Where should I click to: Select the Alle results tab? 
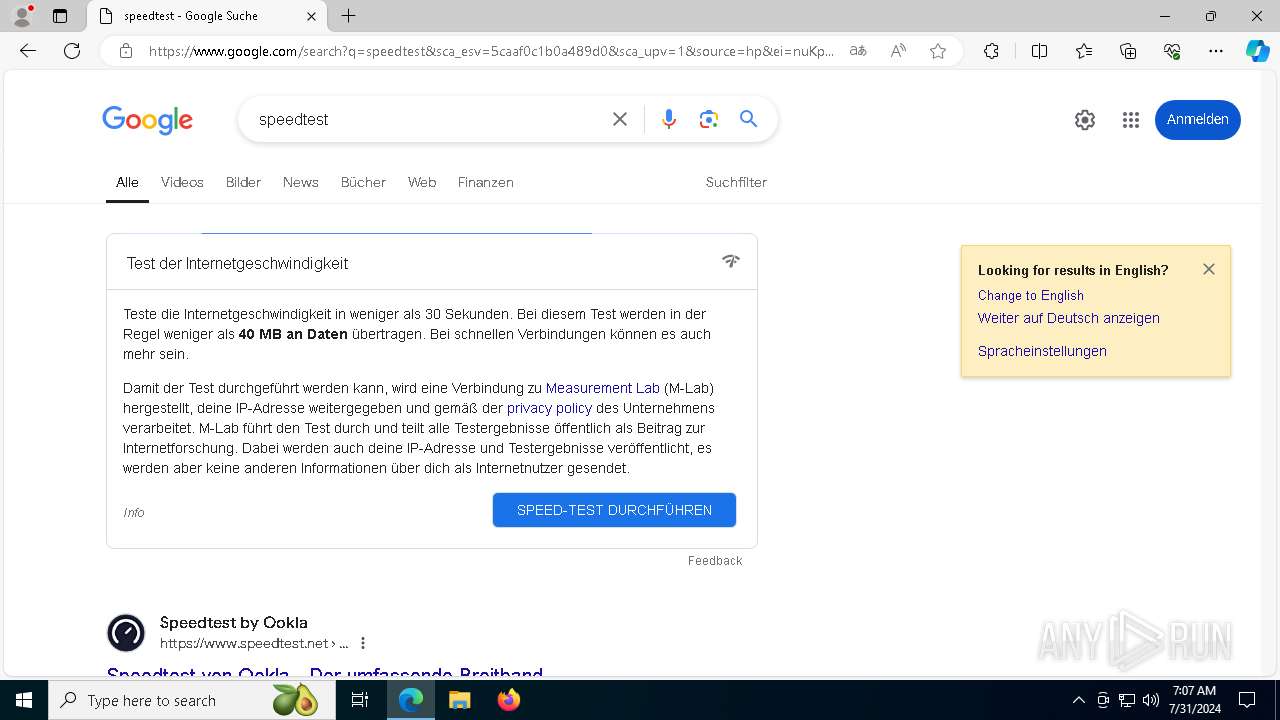tap(127, 182)
